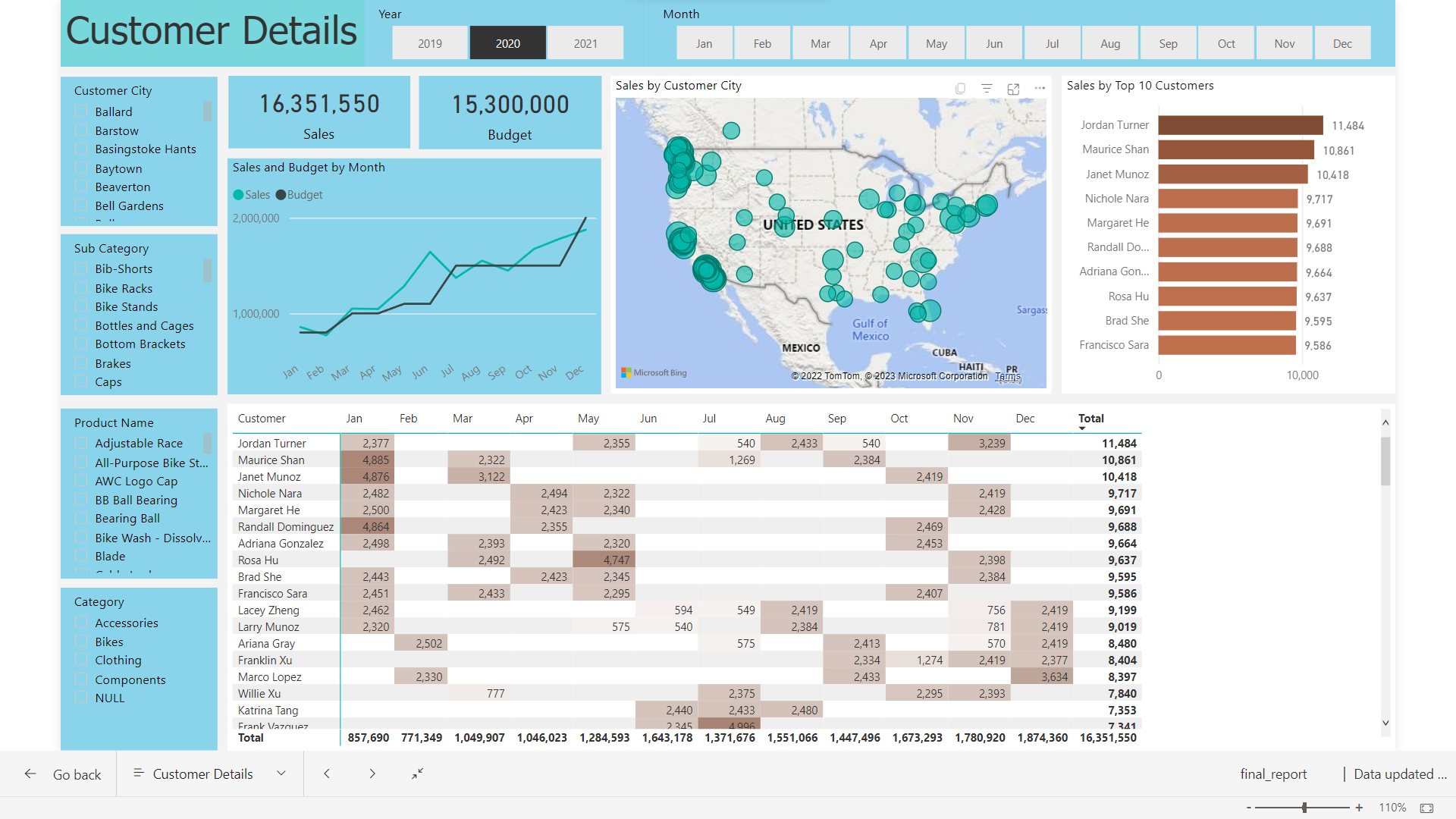Check the Ballard customer city checkbox
This screenshot has width=1456, height=819.
(x=81, y=111)
